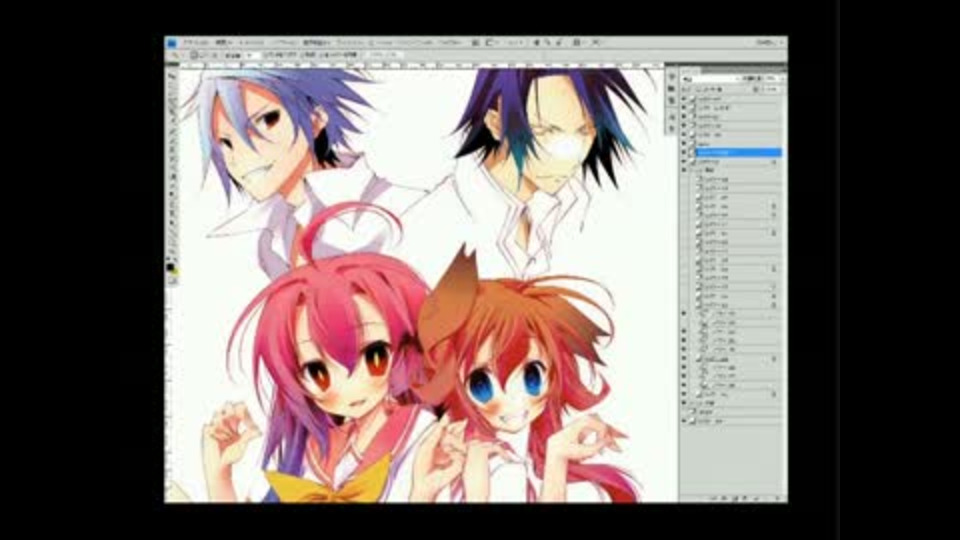Viewport: 960px width, 540px height.
Task: Open the tool preset picker in options bar
Action: [x=176, y=55]
